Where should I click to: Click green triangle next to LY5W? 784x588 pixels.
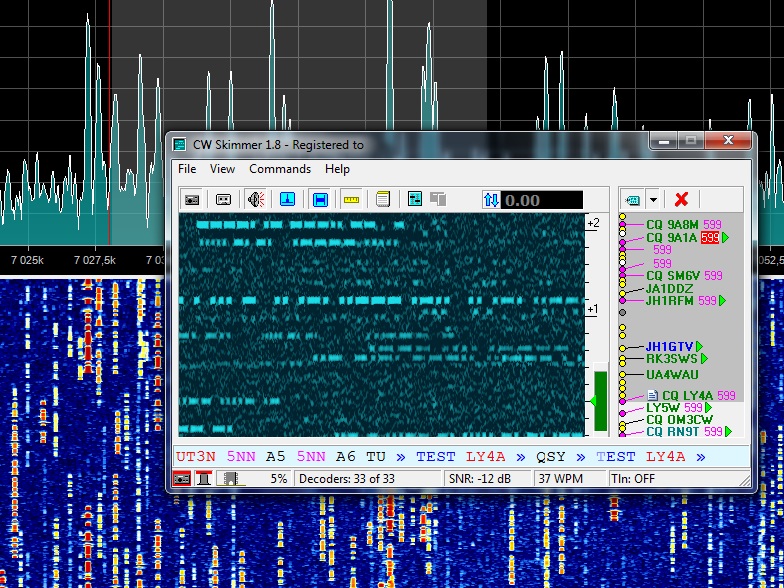[x=708, y=408]
